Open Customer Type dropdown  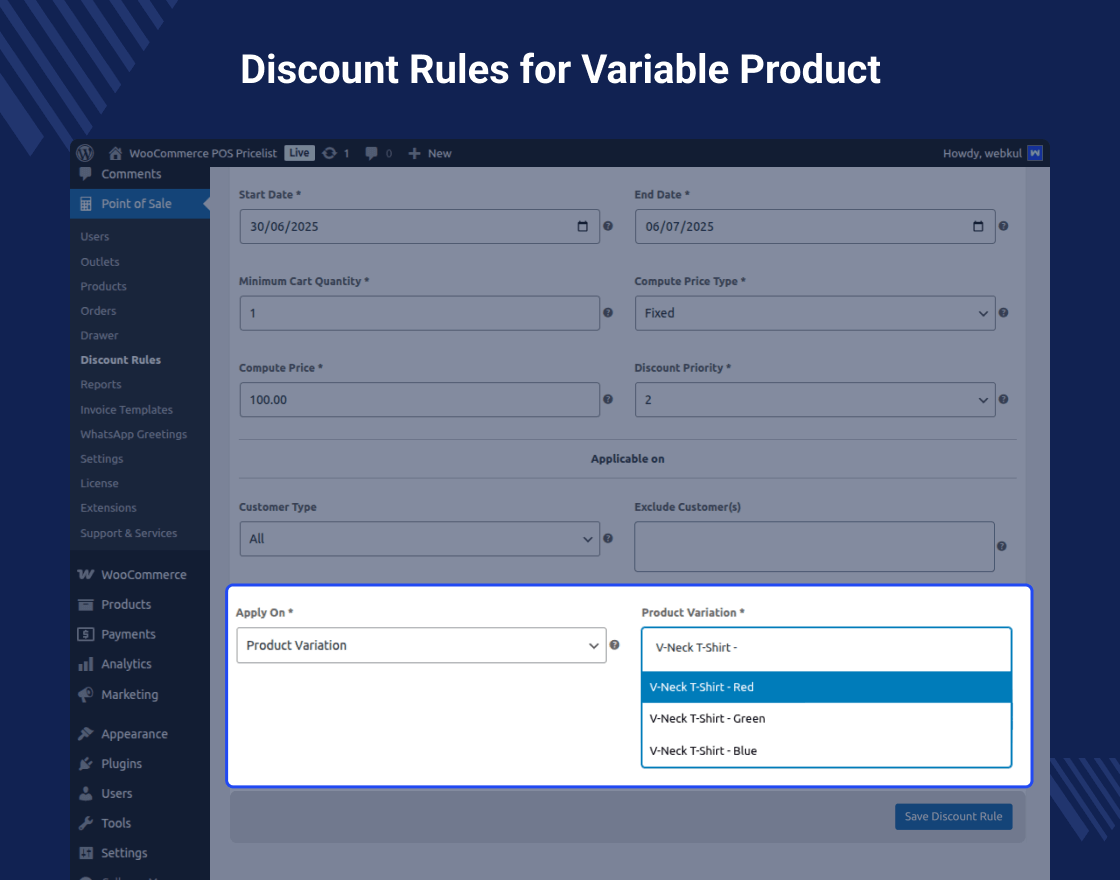point(419,539)
